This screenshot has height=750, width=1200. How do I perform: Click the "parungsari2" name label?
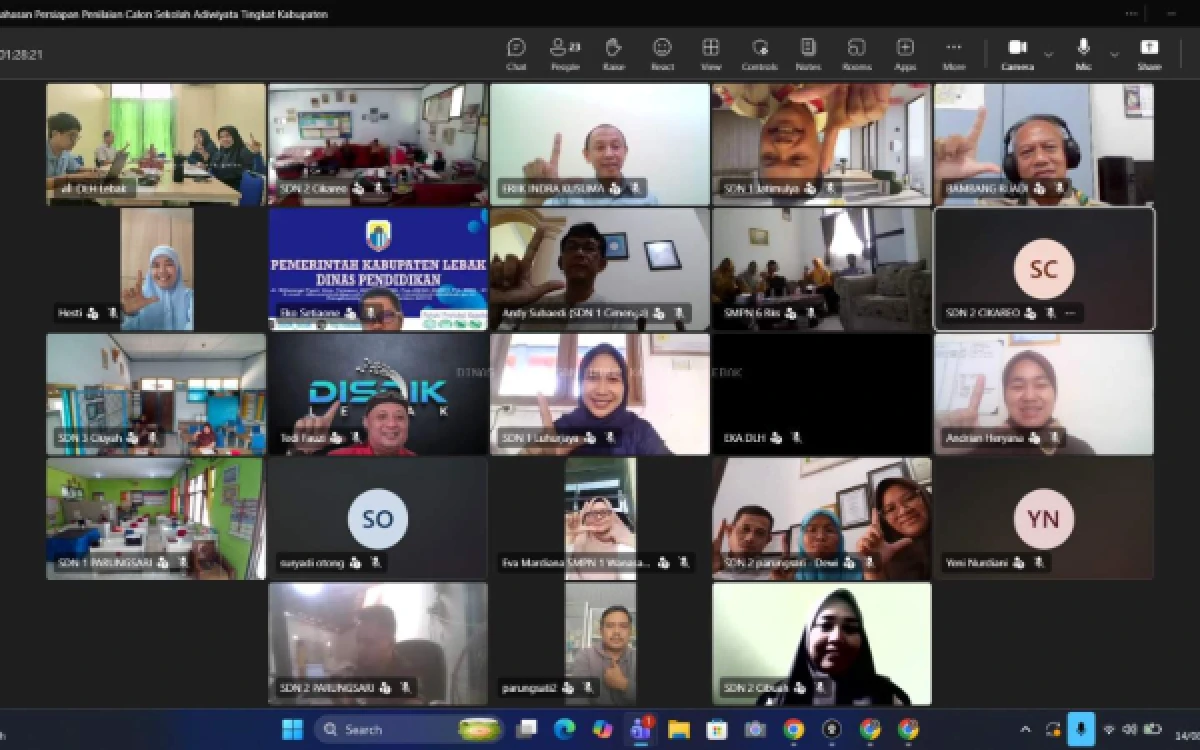[530, 688]
